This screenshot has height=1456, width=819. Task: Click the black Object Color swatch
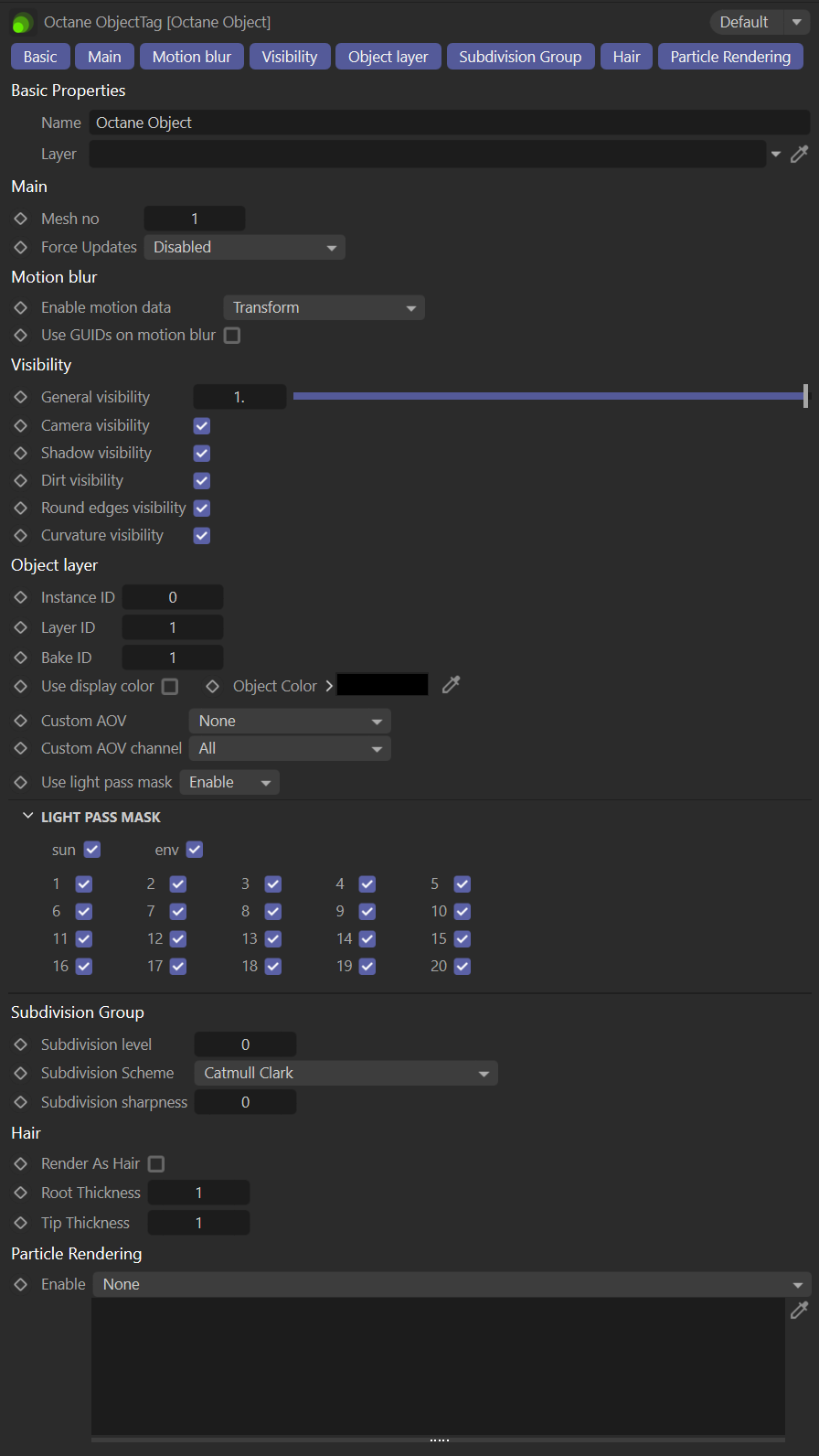pos(382,685)
